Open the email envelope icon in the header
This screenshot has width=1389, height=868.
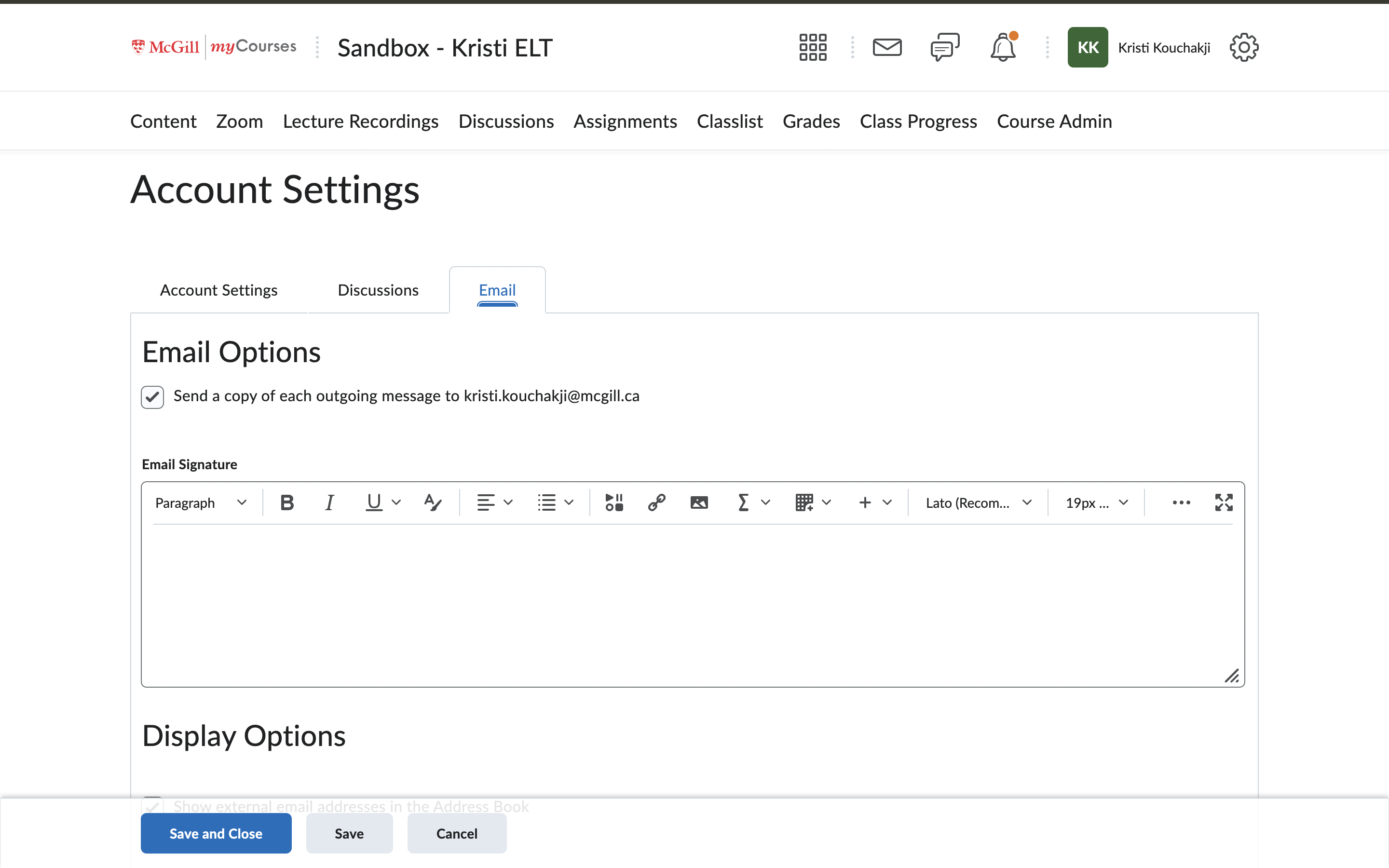887,47
